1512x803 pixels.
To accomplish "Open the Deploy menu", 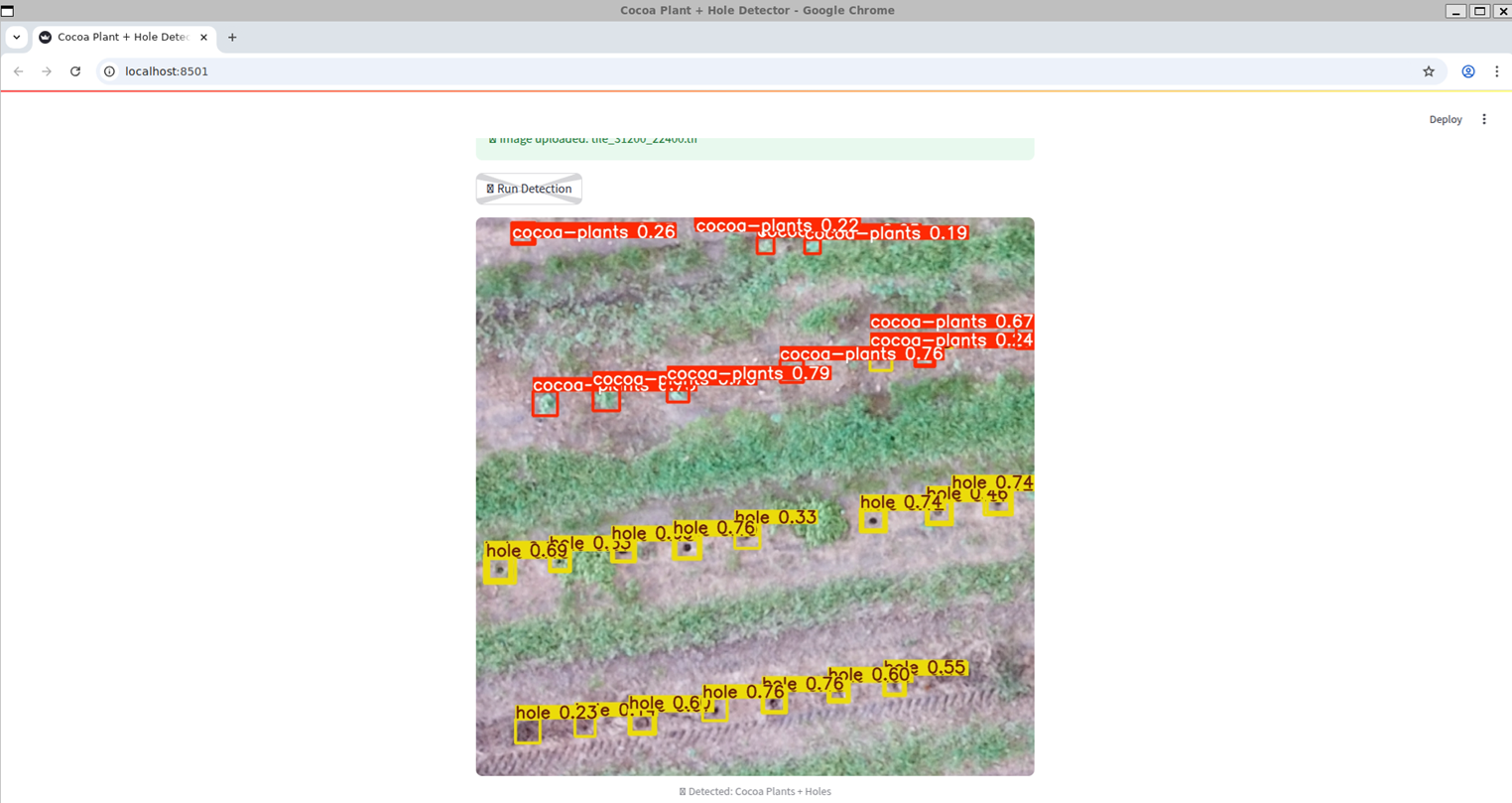I will click(x=1445, y=119).
